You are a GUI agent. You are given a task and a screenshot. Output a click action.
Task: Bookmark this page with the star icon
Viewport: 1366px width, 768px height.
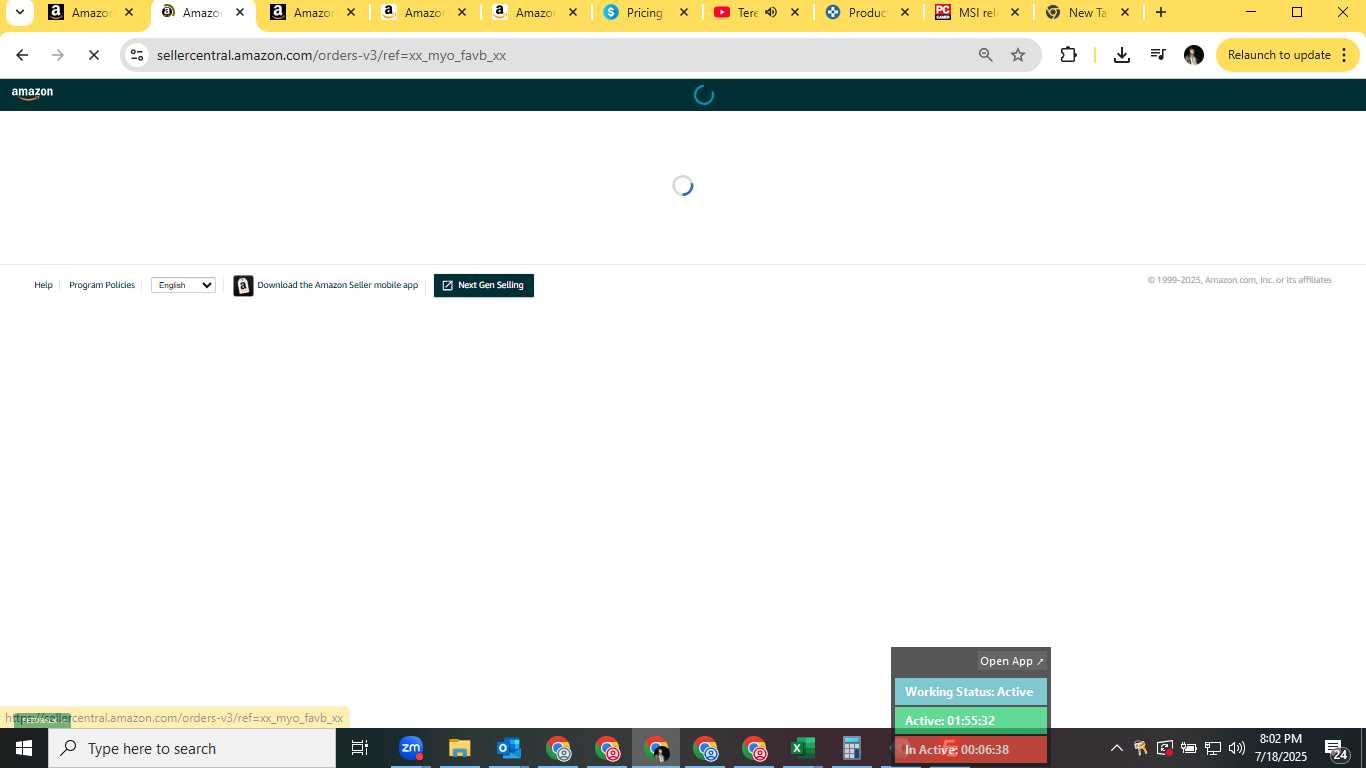1018,55
